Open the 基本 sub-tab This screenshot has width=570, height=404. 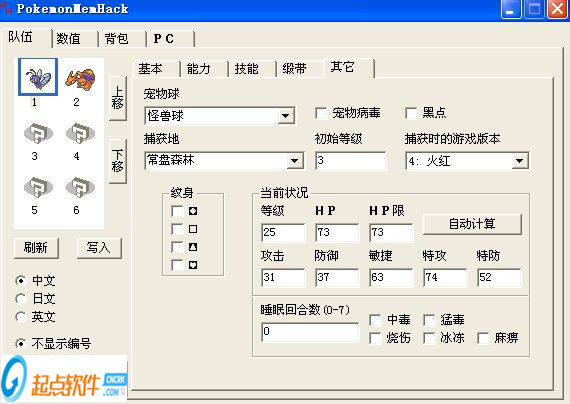(157, 69)
